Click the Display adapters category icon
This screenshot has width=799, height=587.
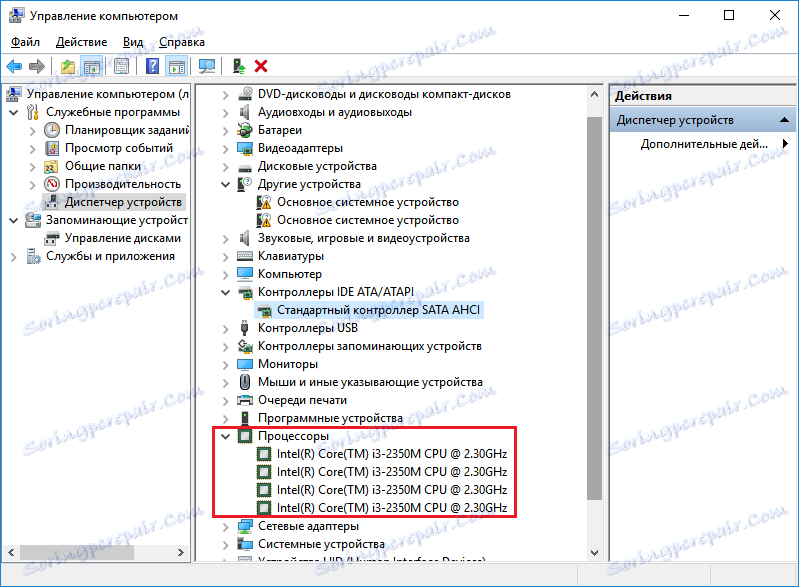tap(245, 148)
